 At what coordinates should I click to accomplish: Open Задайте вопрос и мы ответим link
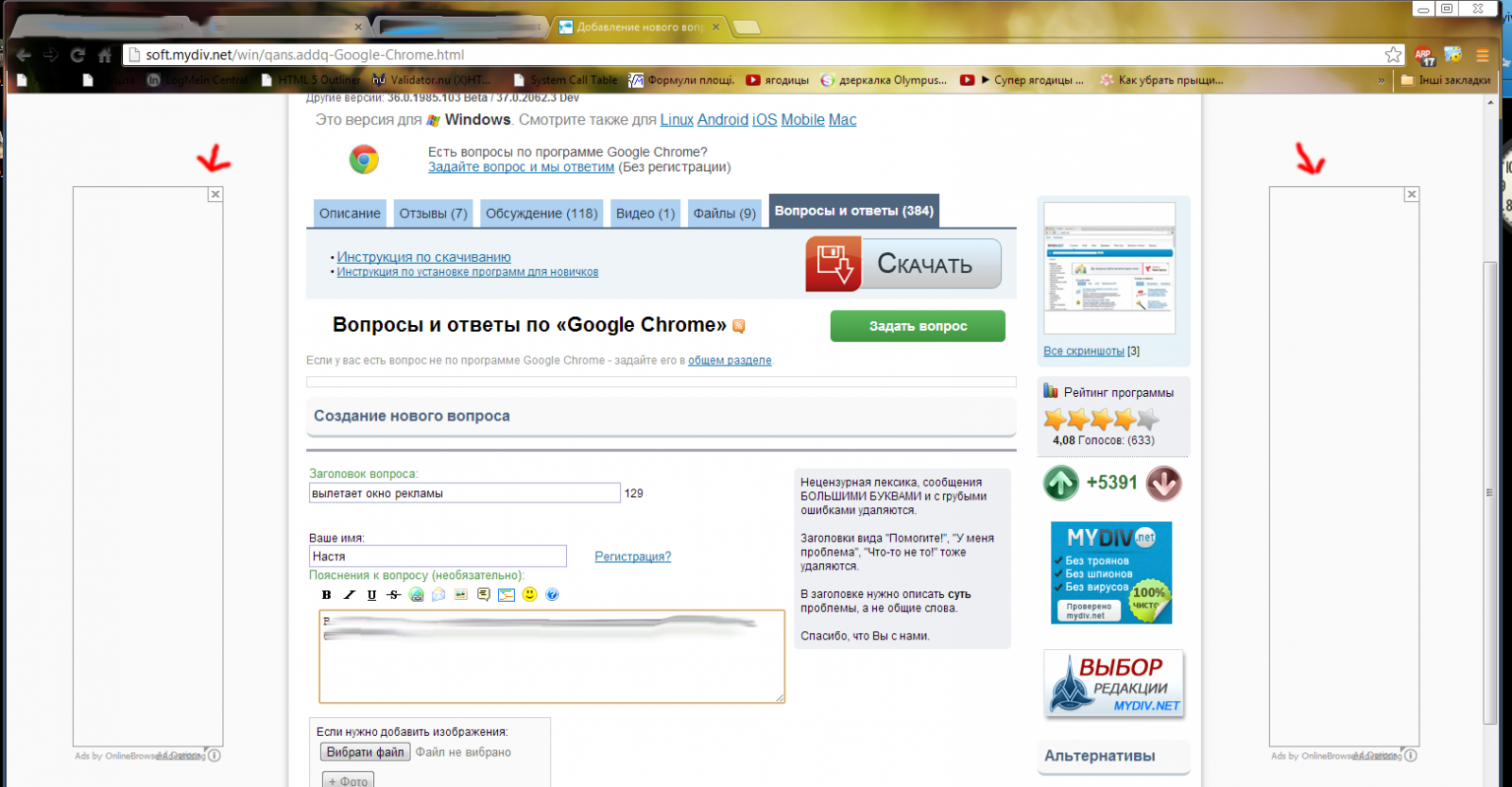click(521, 167)
